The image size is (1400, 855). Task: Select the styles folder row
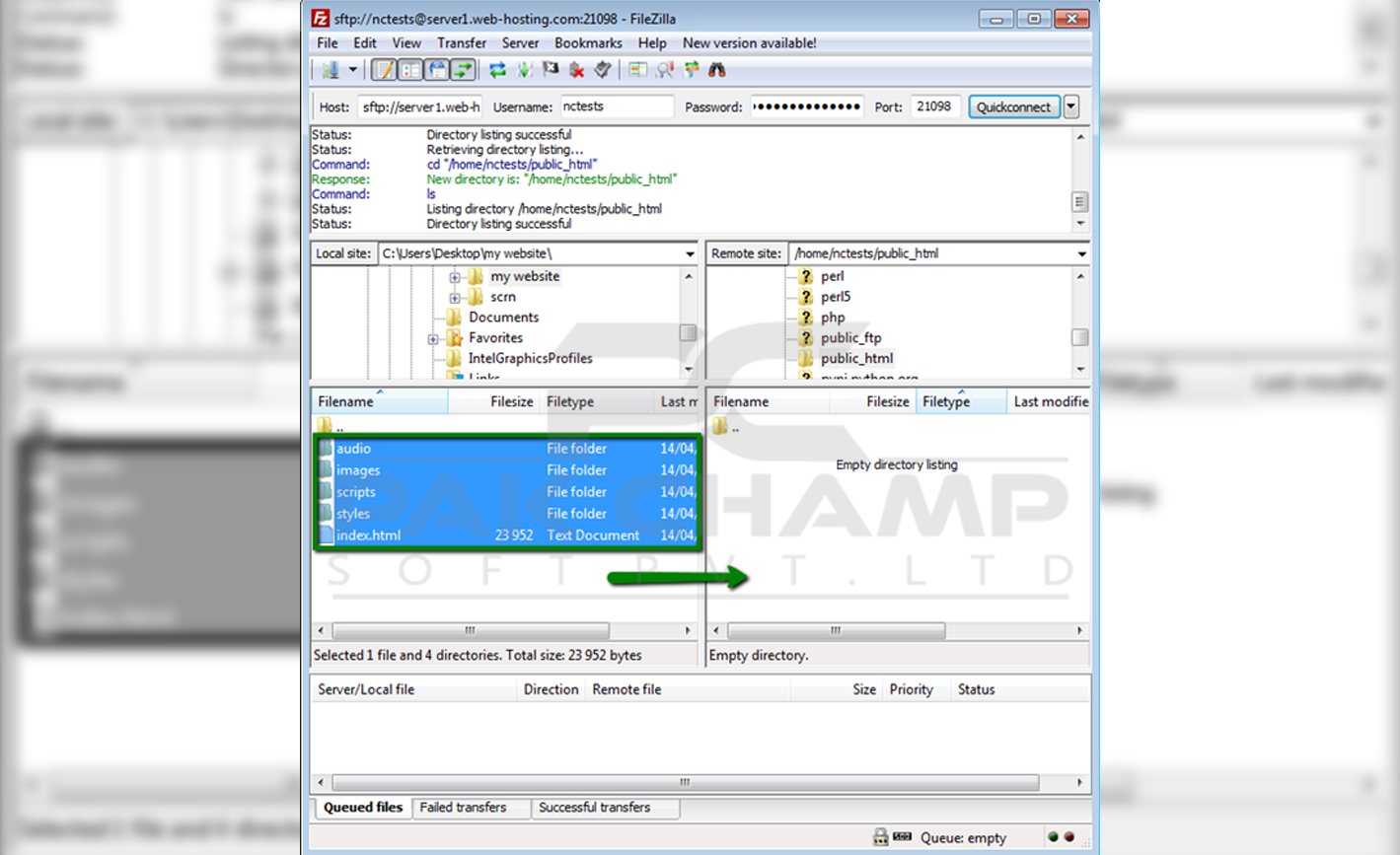[x=507, y=514]
